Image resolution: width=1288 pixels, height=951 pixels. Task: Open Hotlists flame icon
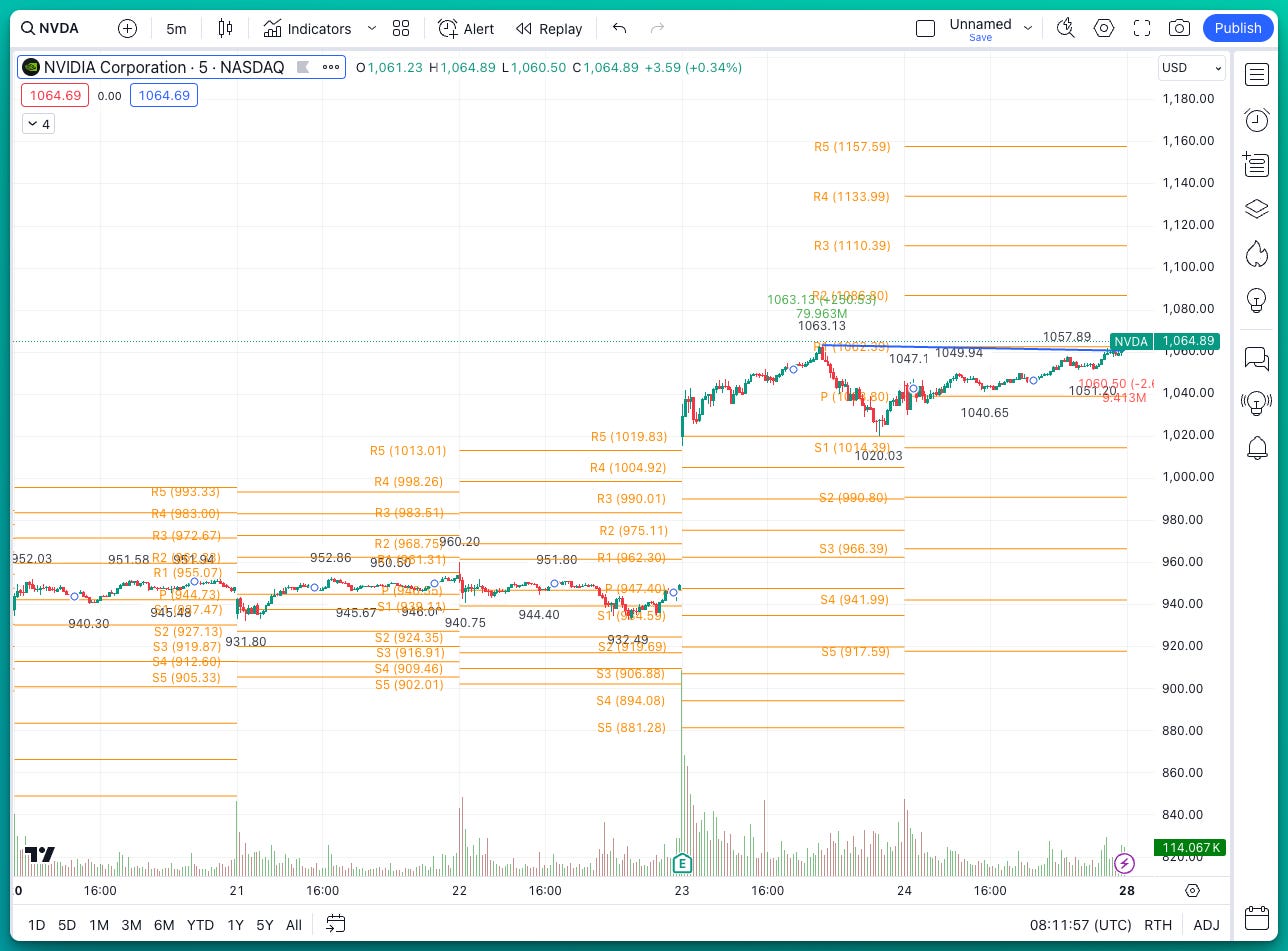click(1257, 254)
